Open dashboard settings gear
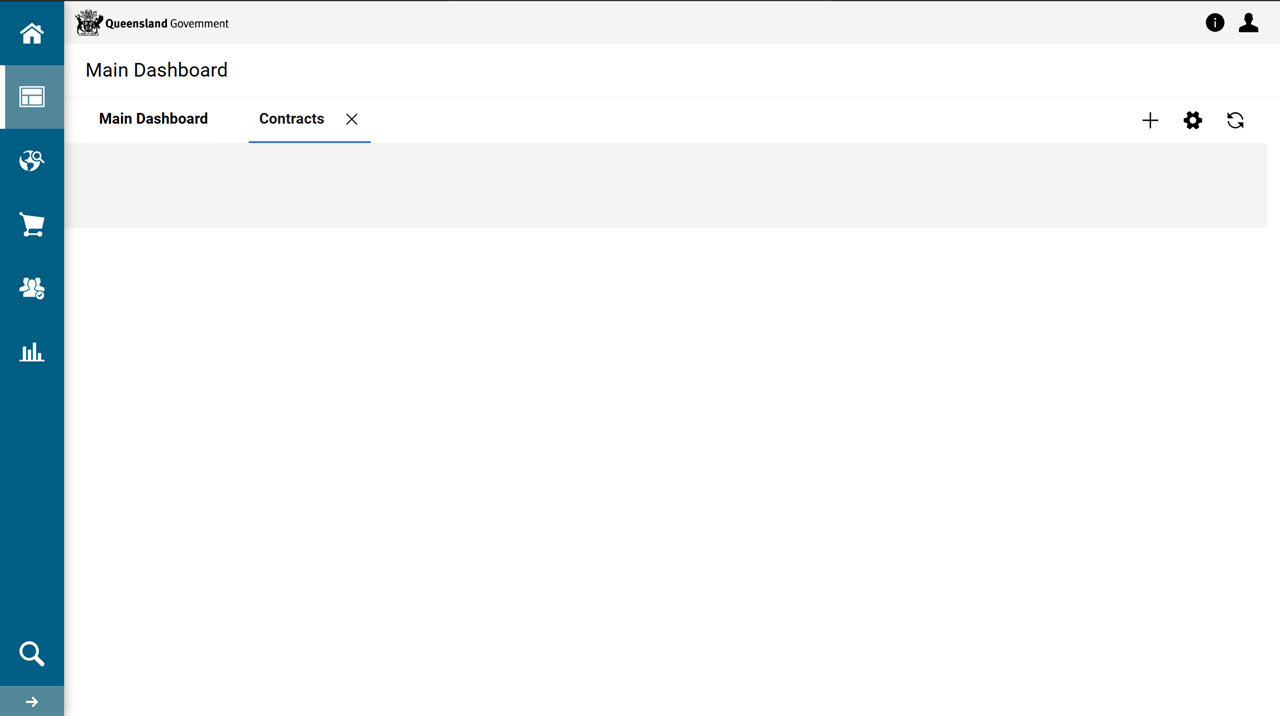 (x=1193, y=121)
